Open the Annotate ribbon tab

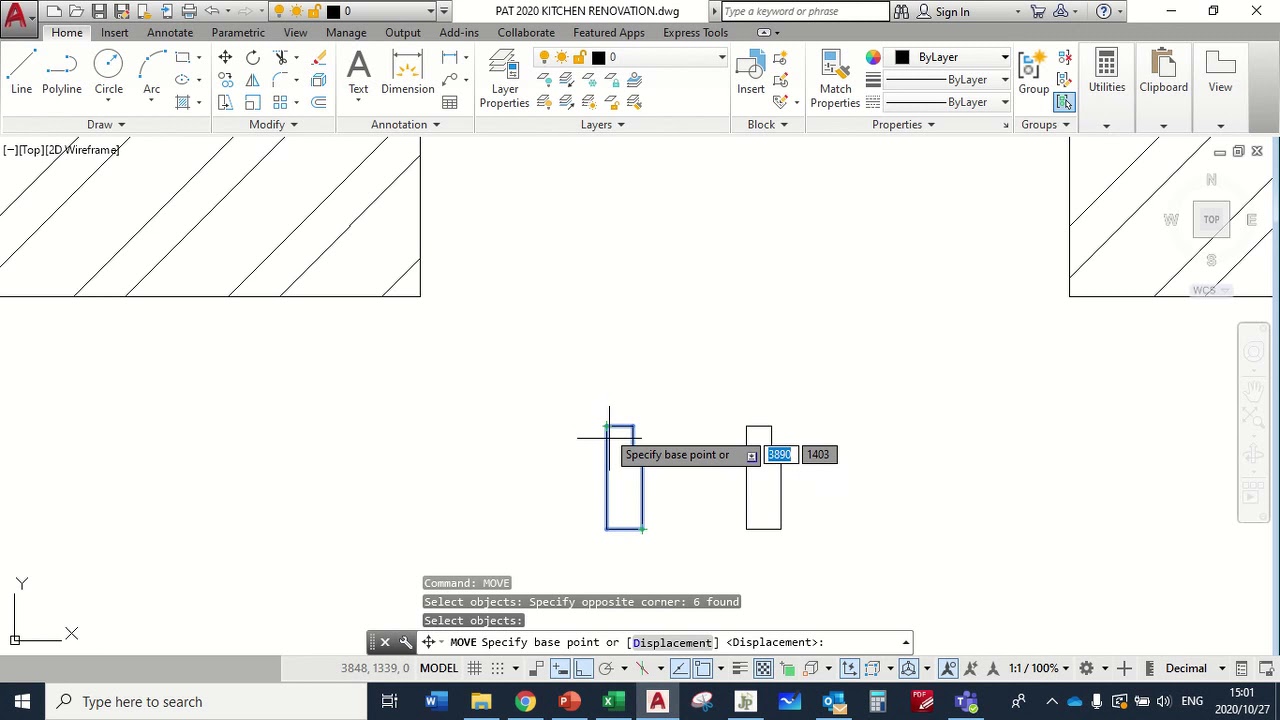click(170, 32)
